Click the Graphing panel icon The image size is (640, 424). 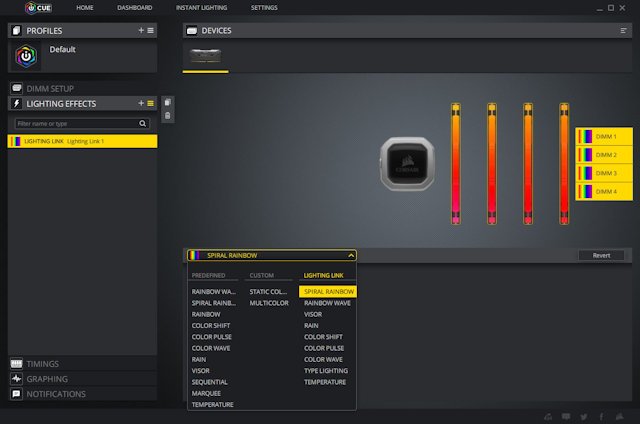(x=17, y=379)
